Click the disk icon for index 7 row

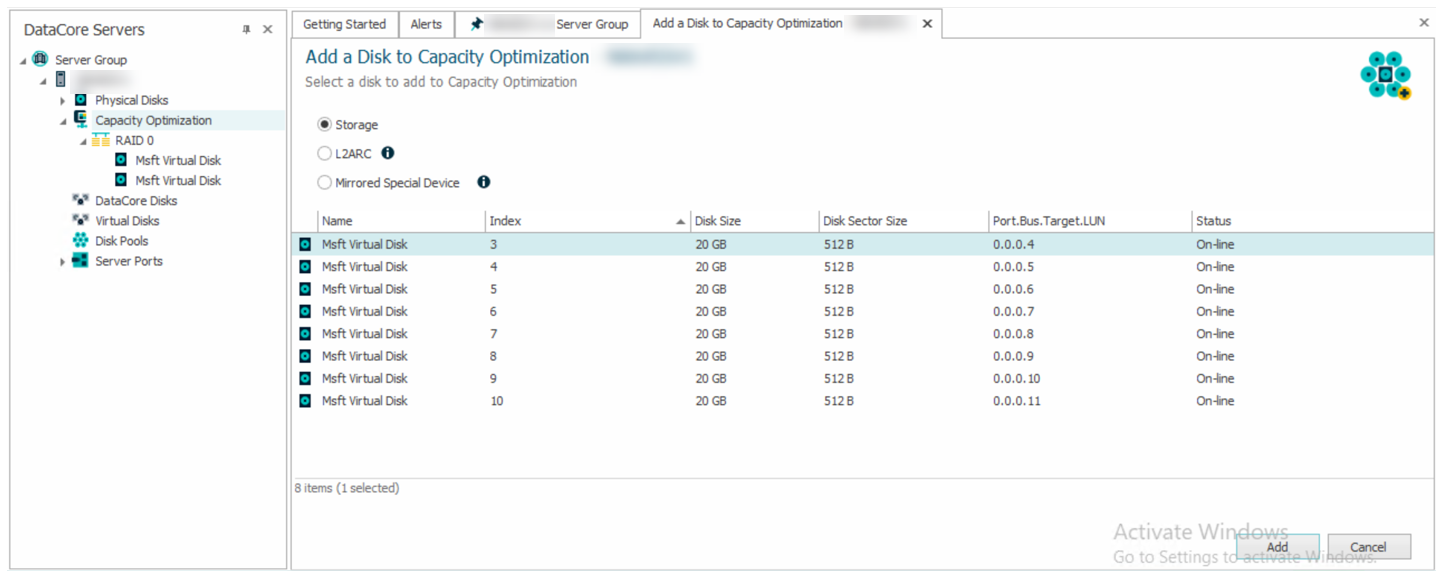305,334
